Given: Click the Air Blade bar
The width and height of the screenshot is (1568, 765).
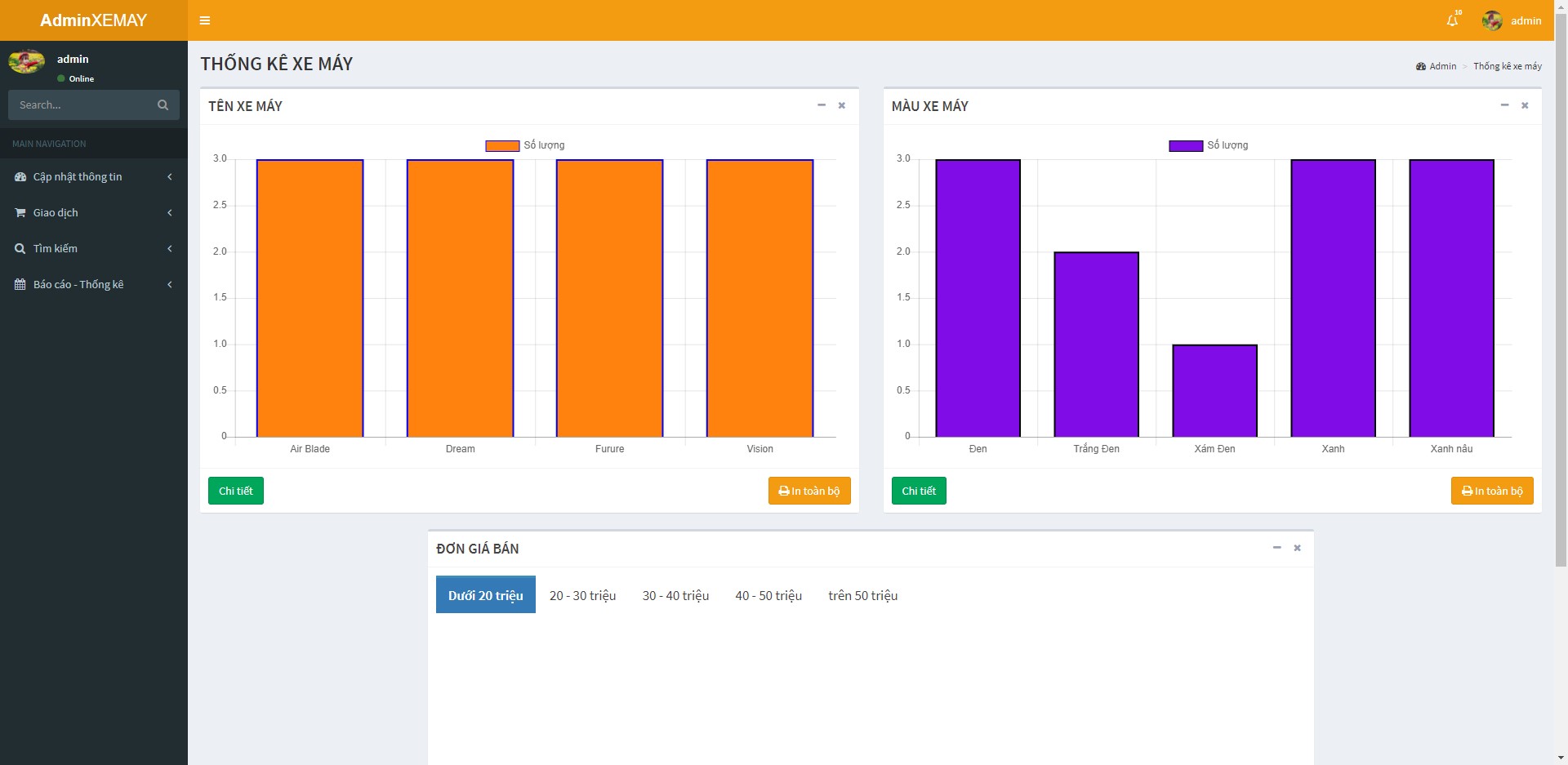Looking at the screenshot, I should [310, 298].
